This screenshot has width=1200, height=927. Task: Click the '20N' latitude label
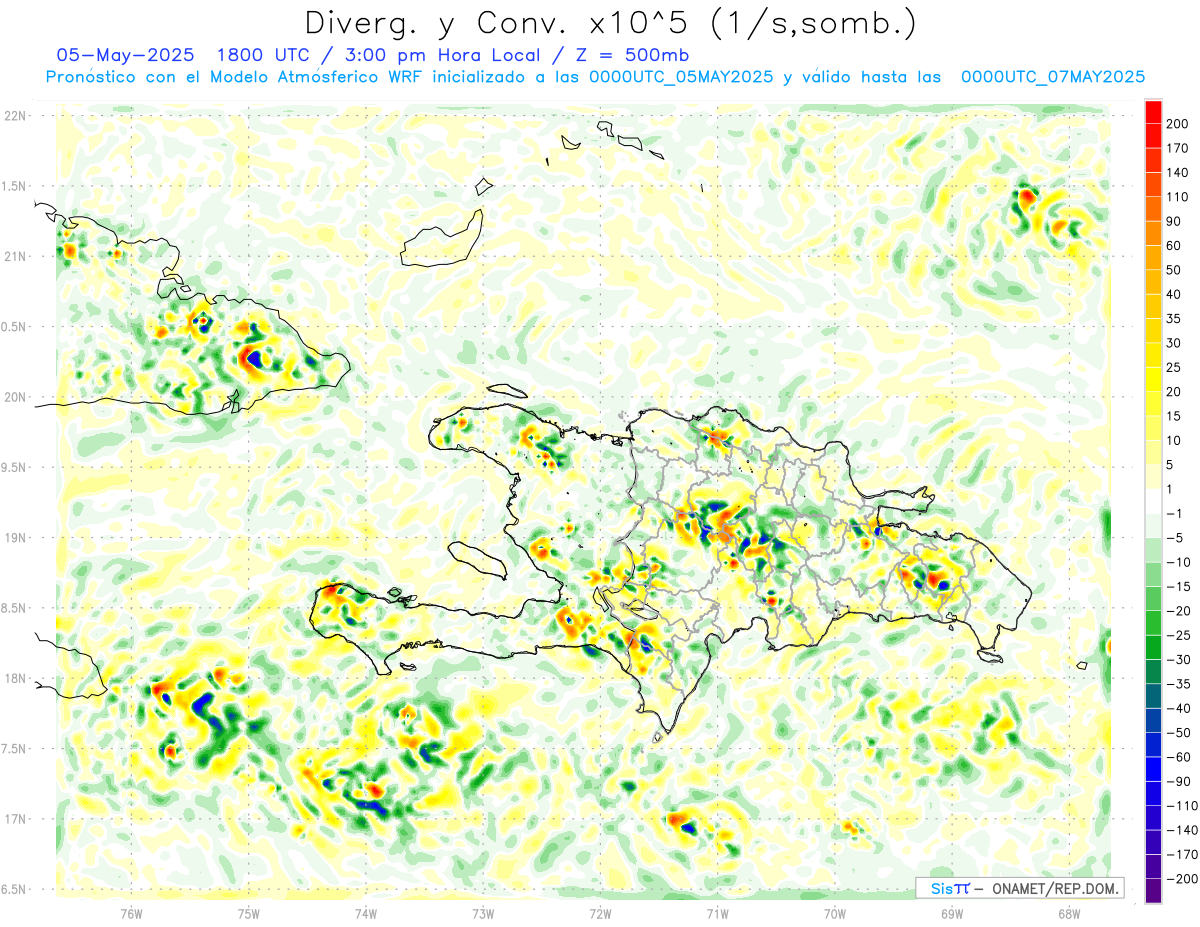(x=15, y=397)
